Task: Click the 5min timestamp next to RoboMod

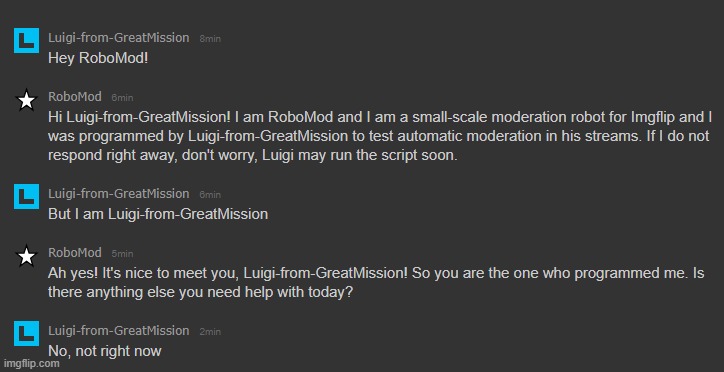Action: tap(122, 254)
